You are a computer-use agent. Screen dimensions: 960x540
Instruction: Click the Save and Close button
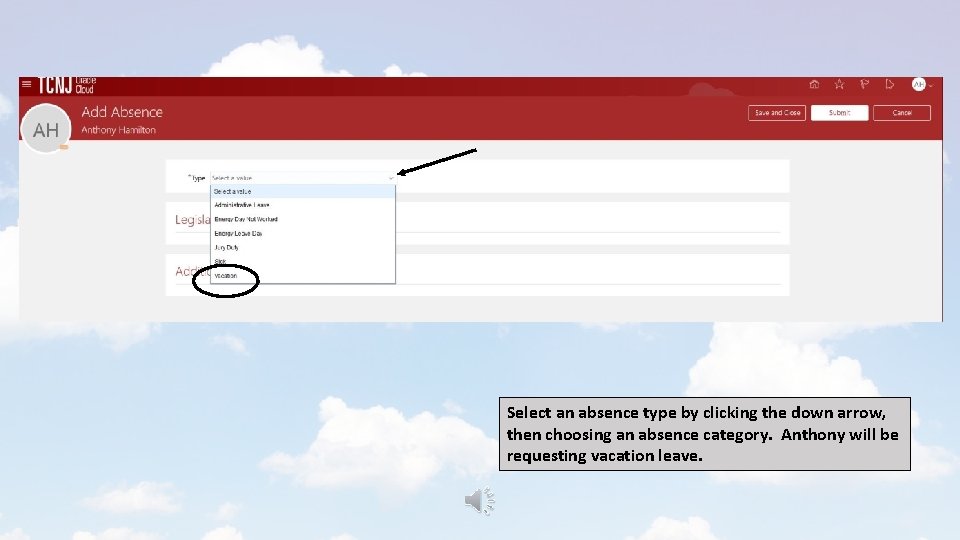(x=777, y=113)
